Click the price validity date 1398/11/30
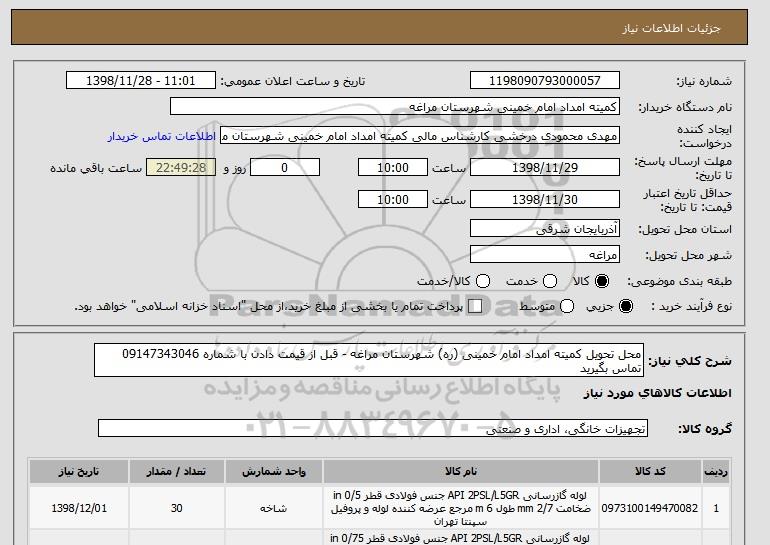The height and width of the screenshot is (545, 770). click(545, 199)
